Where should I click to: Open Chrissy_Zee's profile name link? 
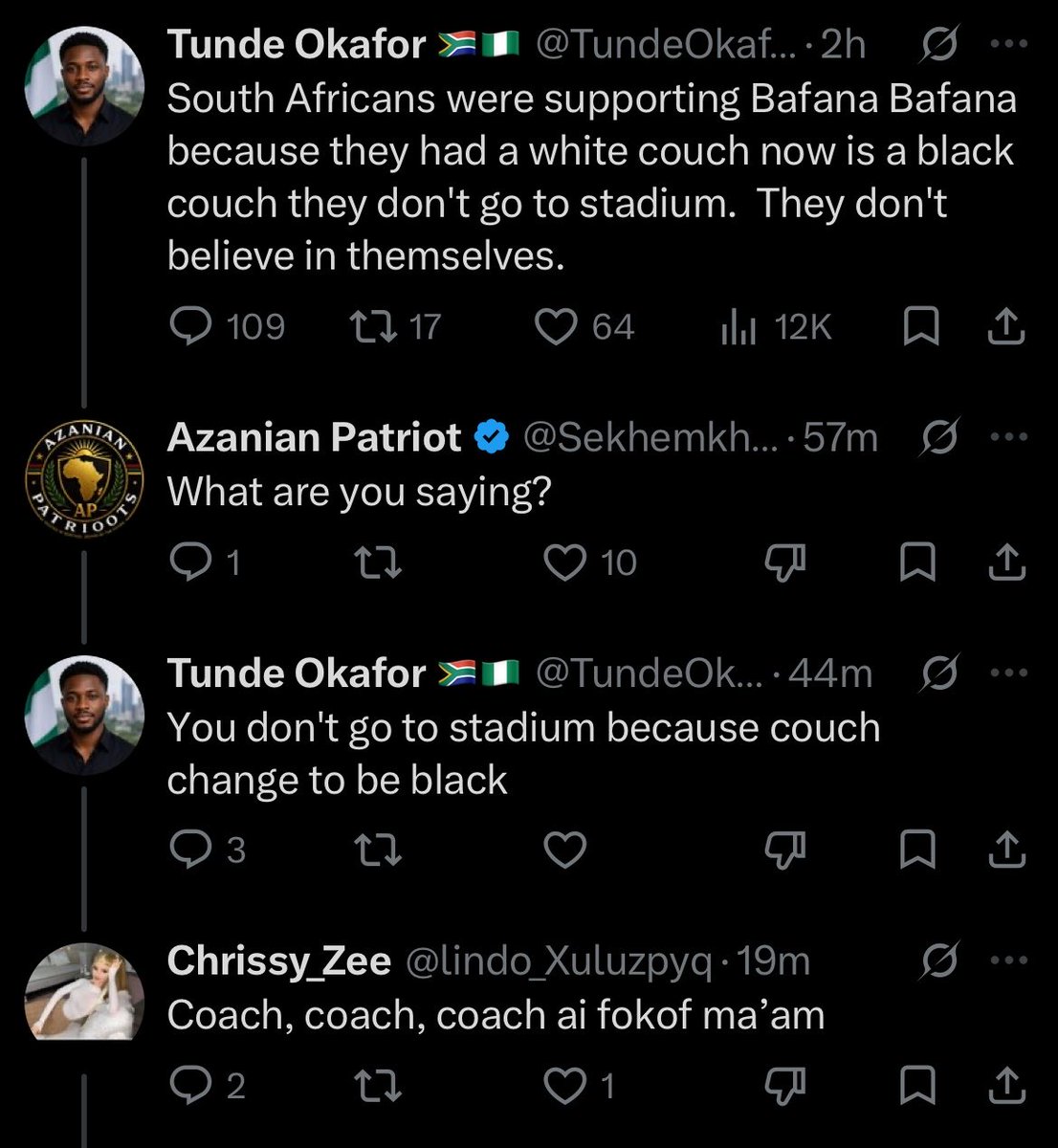[x=278, y=960]
